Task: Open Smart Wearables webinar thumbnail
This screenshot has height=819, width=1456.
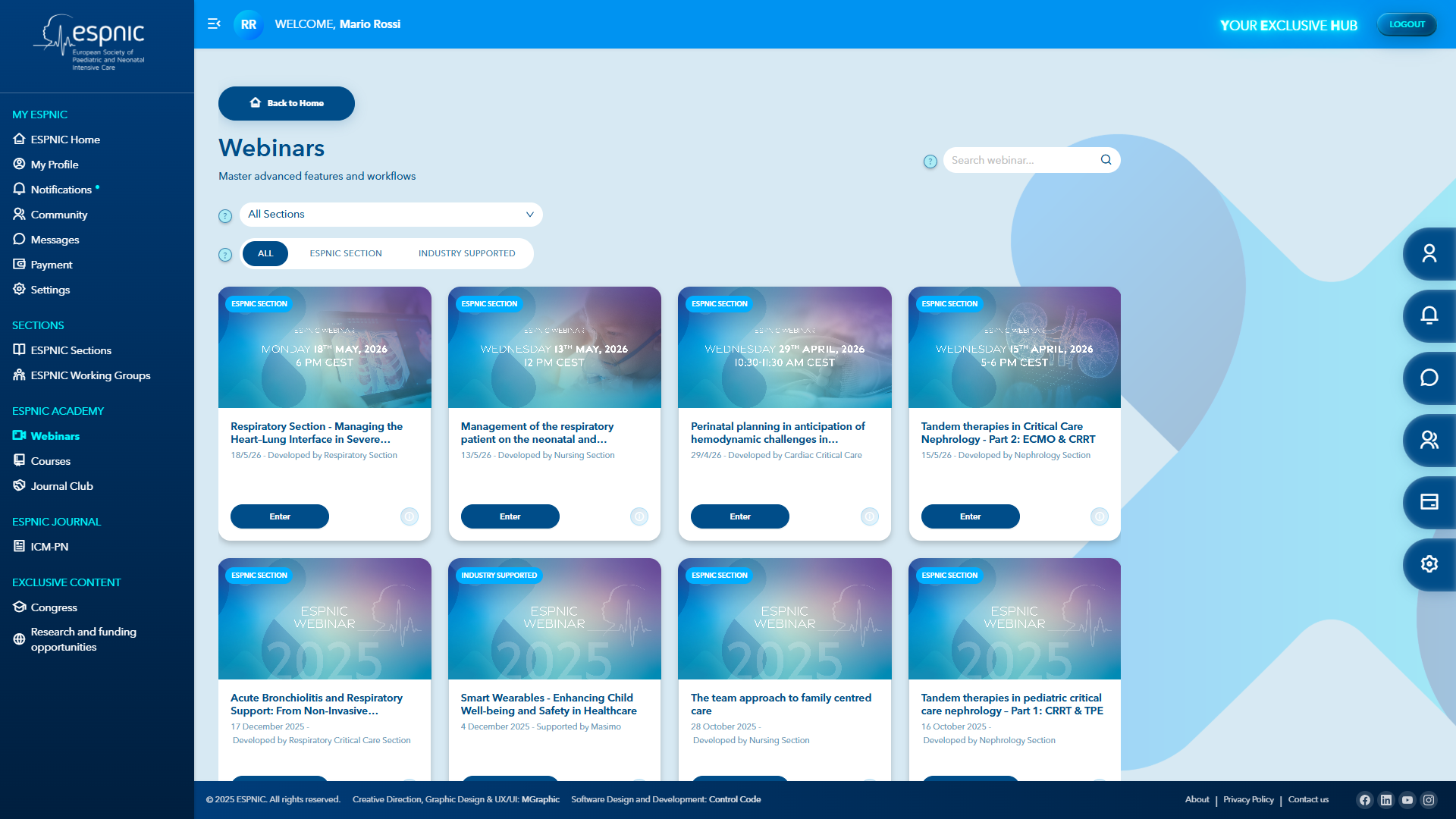Action: pos(554,619)
